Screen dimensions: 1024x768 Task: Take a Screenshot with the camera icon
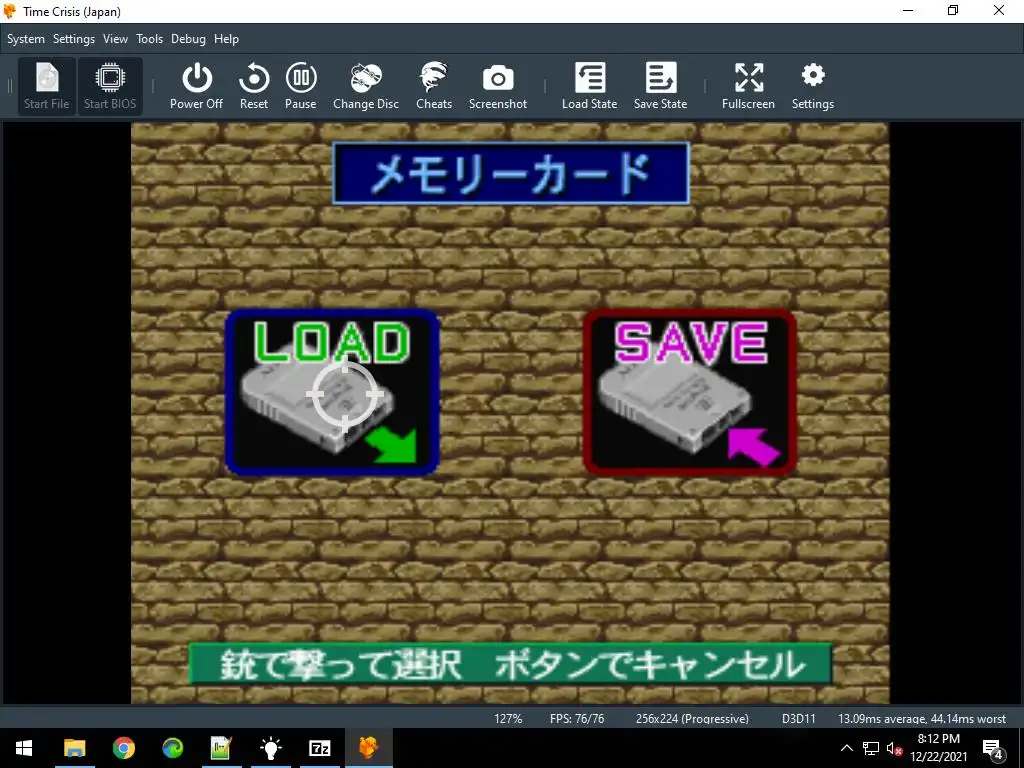(498, 86)
